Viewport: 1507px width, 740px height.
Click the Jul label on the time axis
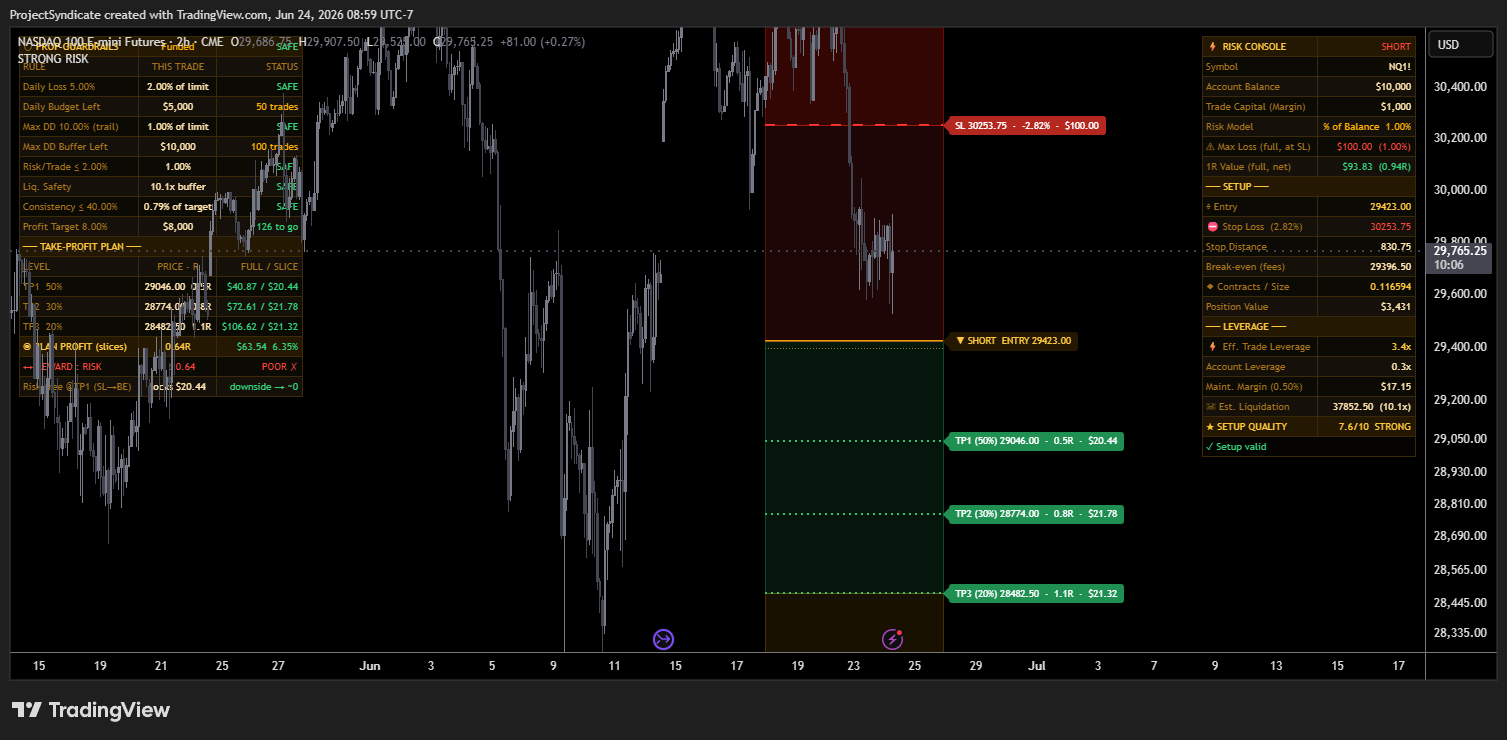[1037, 666]
